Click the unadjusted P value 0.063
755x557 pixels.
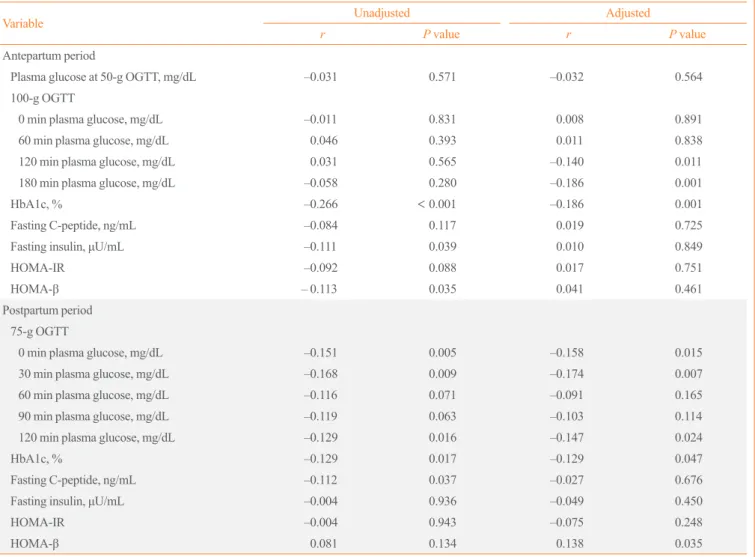point(443,416)
